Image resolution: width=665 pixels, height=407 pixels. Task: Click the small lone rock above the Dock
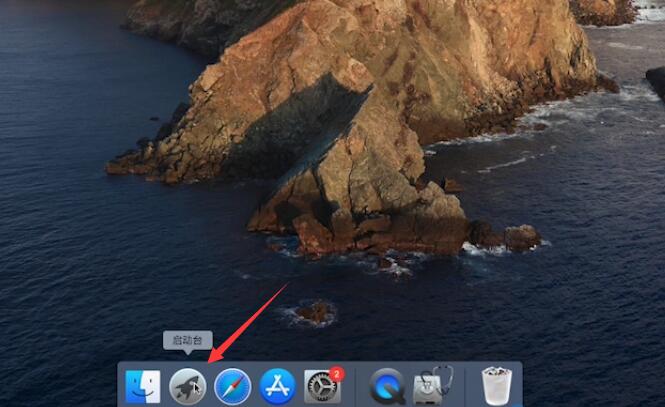pos(315,313)
